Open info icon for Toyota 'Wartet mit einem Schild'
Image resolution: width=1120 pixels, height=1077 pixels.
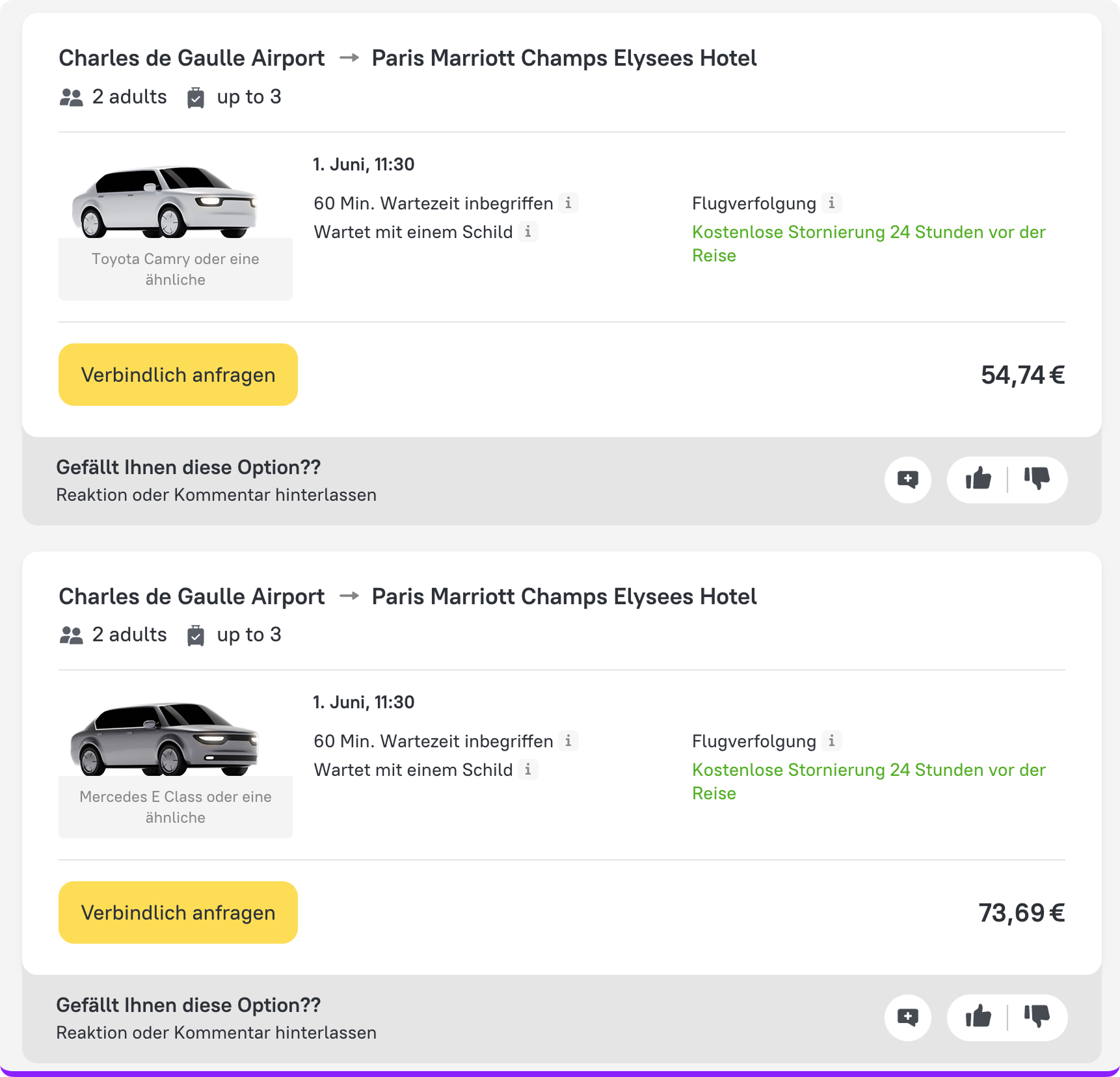point(528,232)
